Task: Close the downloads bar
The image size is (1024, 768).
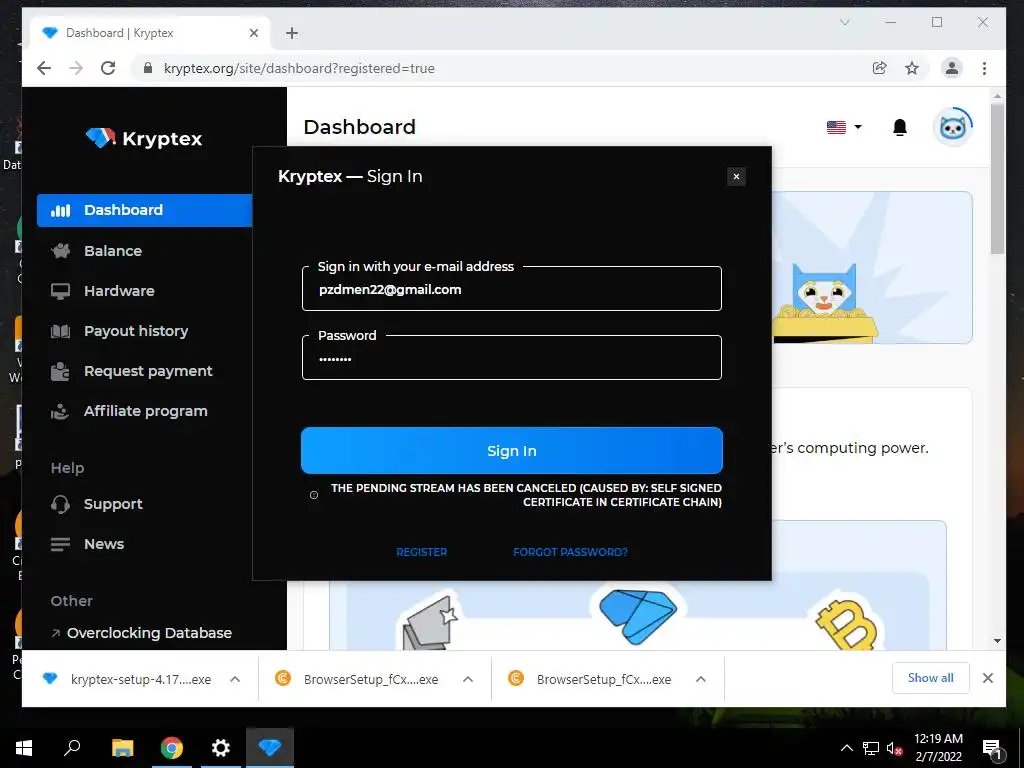Action: (x=988, y=678)
